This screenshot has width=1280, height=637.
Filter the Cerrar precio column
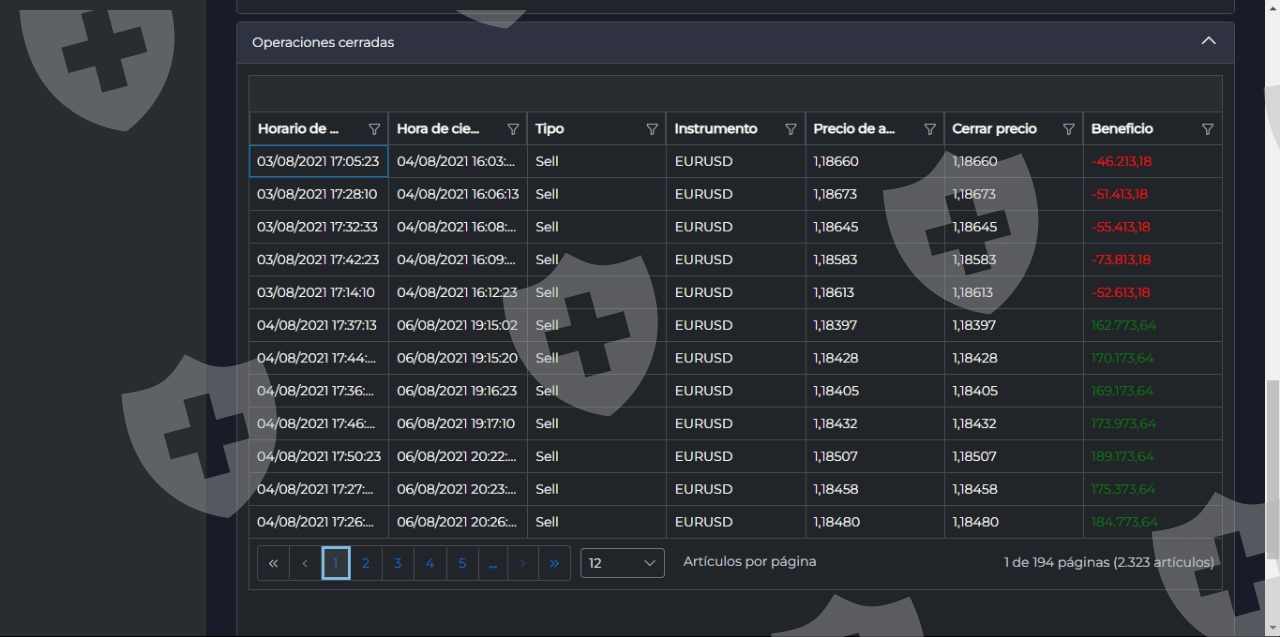click(1068, 129)
